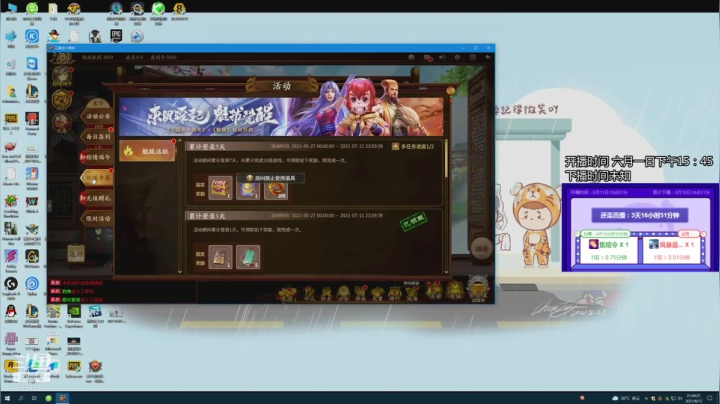
Task: Click the blue general reward in 累计登录7天
Action: (248, 189)
